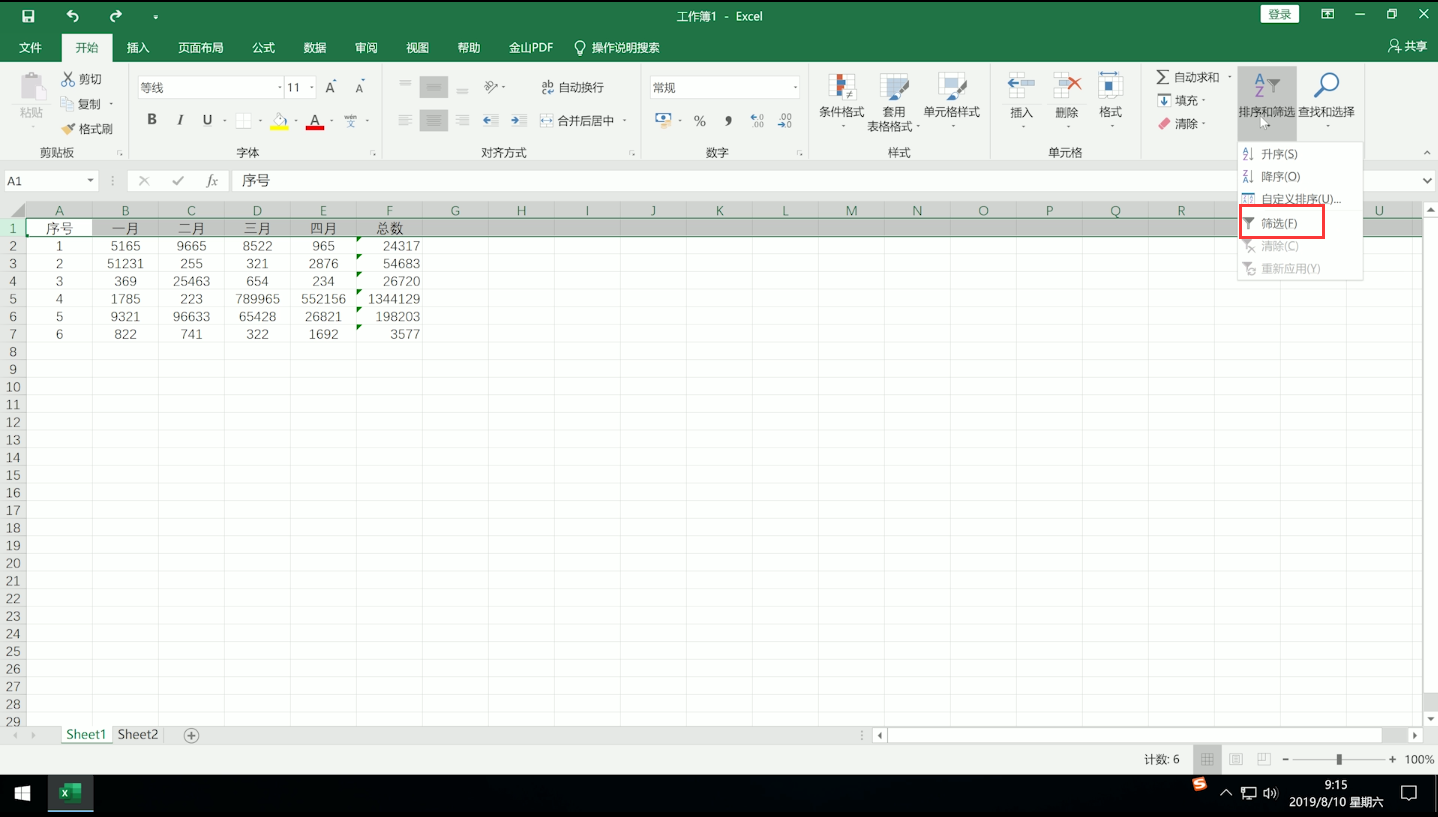Align text to the left
The height and width of the screenshot is (817, 1438).
[405, 121]
